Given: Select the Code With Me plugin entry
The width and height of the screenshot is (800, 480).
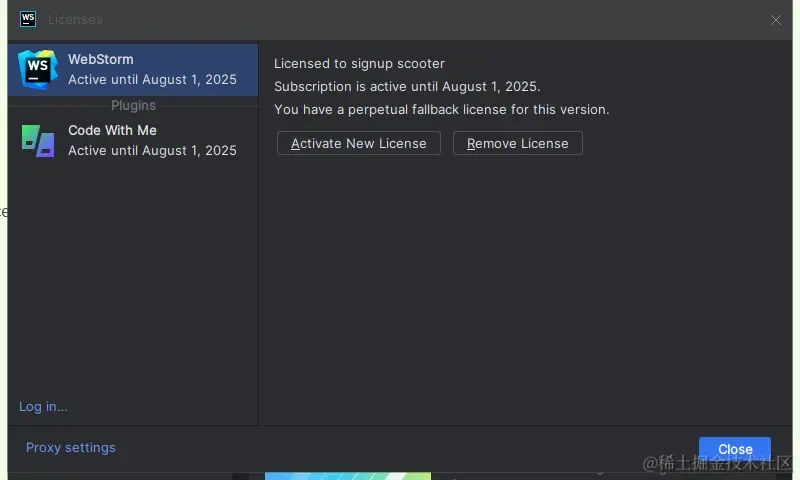Looking at the screenshot, I should [133, 140].
